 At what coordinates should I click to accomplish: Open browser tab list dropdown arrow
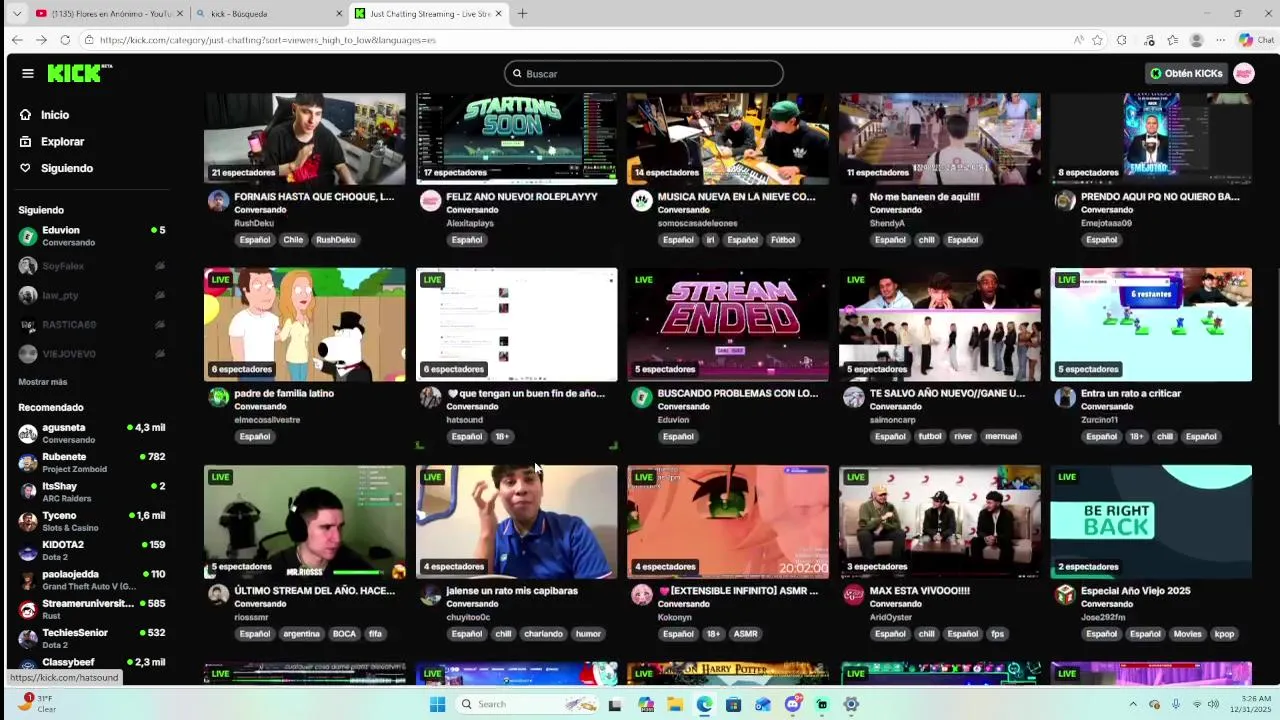(x=16, y=14)
